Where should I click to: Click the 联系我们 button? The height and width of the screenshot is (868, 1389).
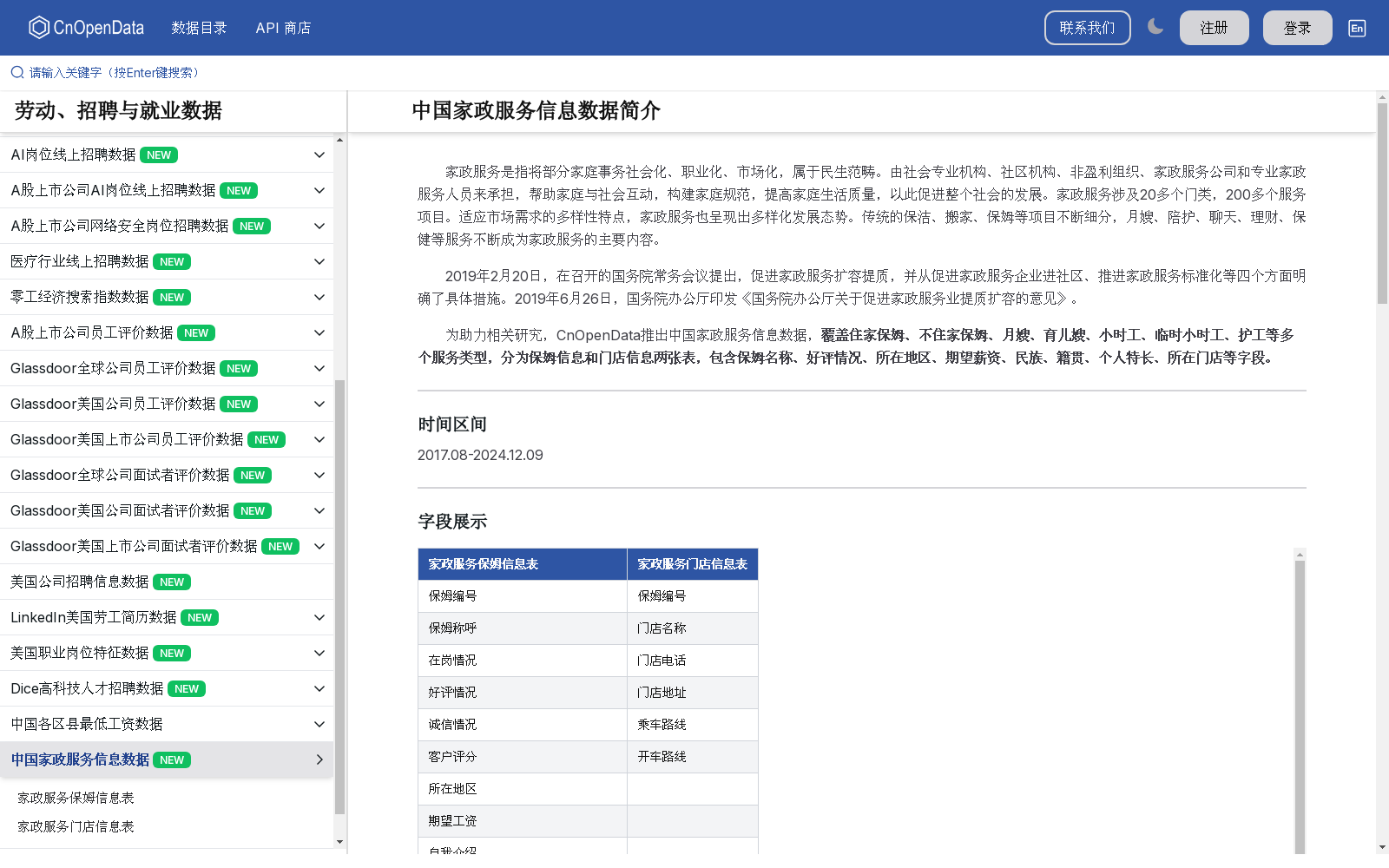pyautogui.click(x=1087, y=27)
